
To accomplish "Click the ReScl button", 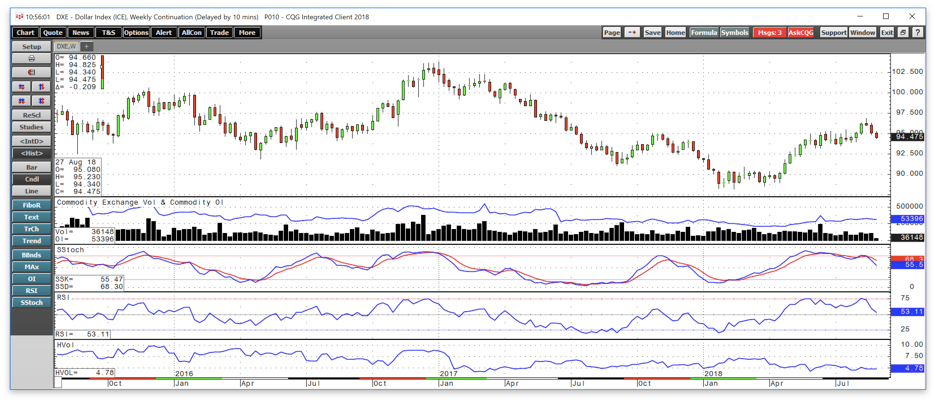I will click(x=32, y=115).
